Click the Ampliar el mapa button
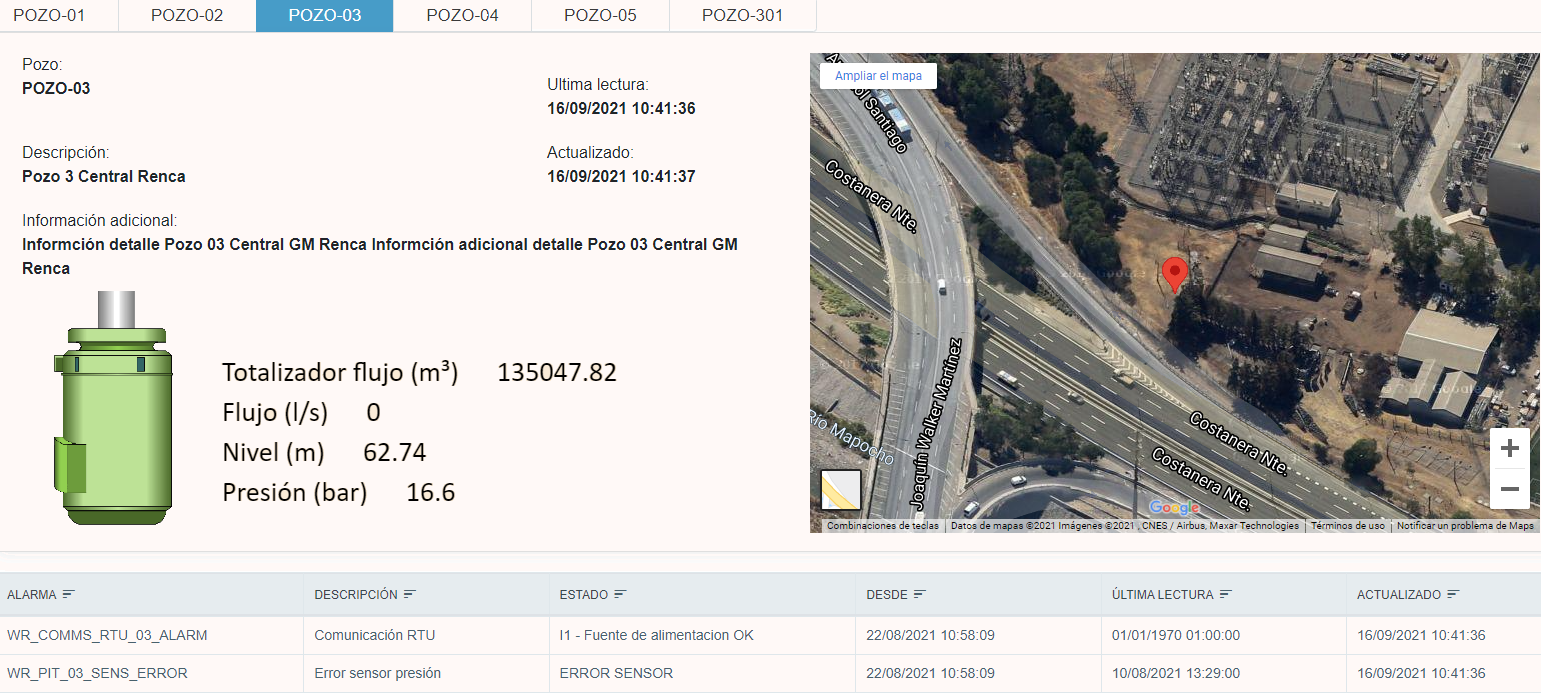Viewport: 1541px width, 693px height. 878,76
